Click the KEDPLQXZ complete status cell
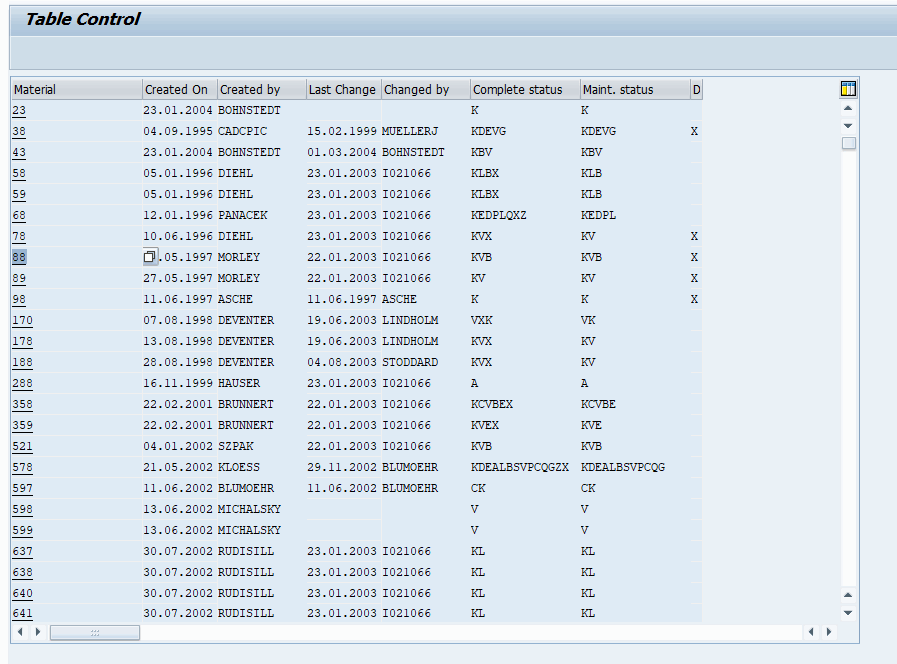The width and height of the screenshot is (897, 664). [x=498, y=215]
